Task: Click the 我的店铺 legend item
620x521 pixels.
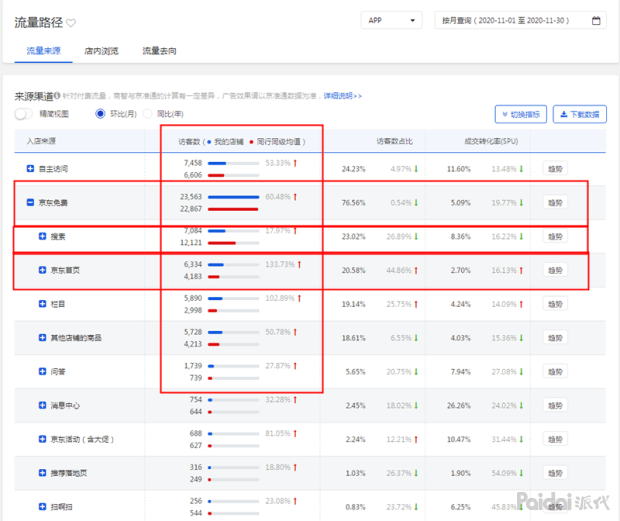Action: 225,142
